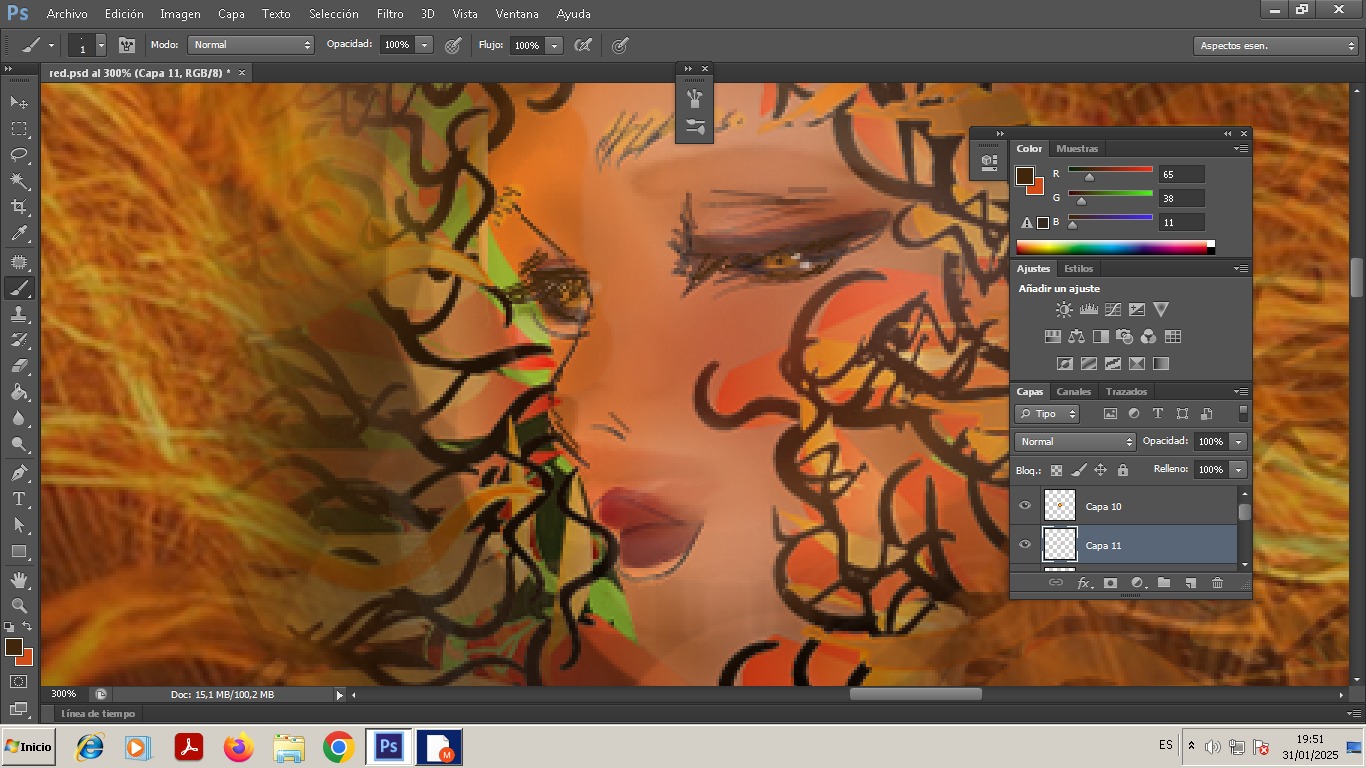Screen dimensions: 1366x768
Task: Toggle Quick Mask mode
Action: click(19, 682)
